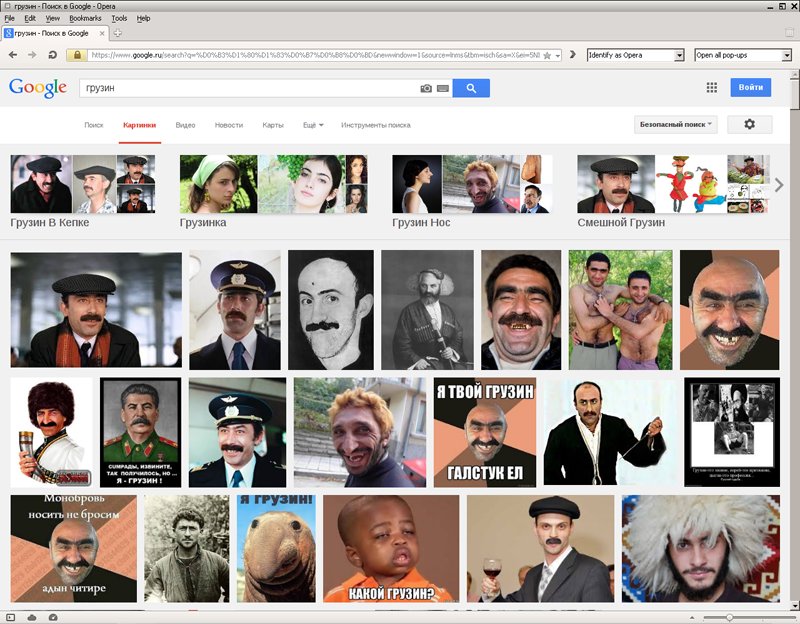Open the thumbnail of man in white fur hat
The image size is (800, 624).
pos(701,548)
